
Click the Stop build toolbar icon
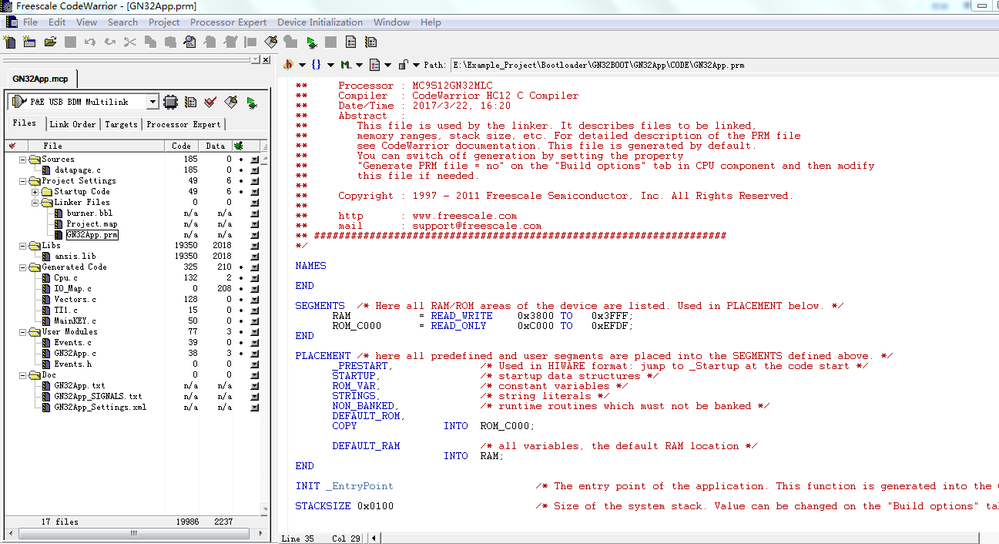click(x=331, y=42)
